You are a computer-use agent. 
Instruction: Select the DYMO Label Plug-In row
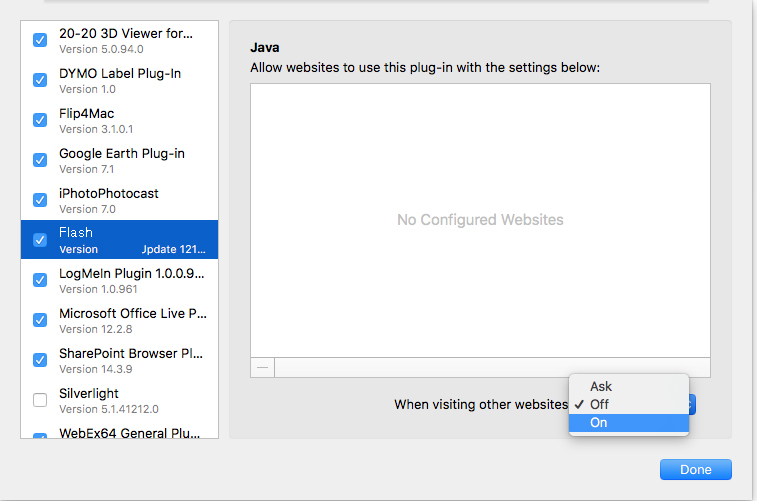[x=119, y=81]
